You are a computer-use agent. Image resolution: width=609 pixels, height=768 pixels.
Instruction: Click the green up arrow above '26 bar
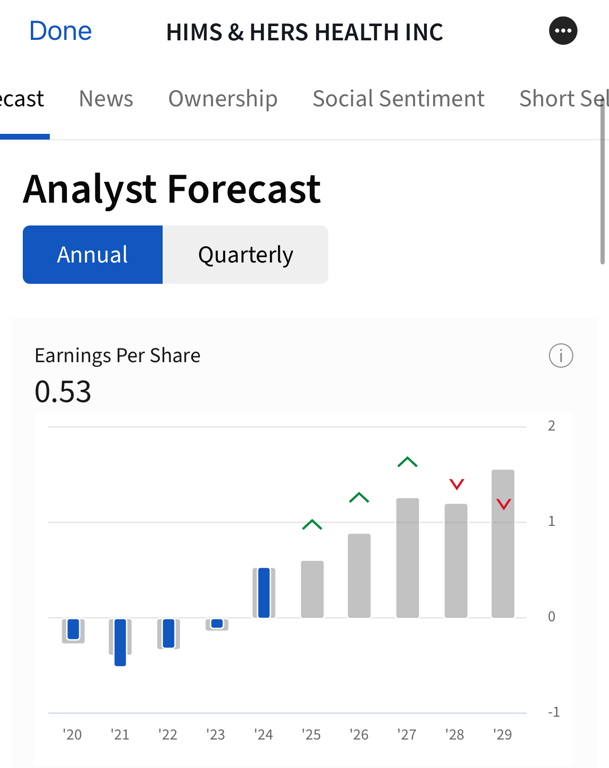click(359, 497)
